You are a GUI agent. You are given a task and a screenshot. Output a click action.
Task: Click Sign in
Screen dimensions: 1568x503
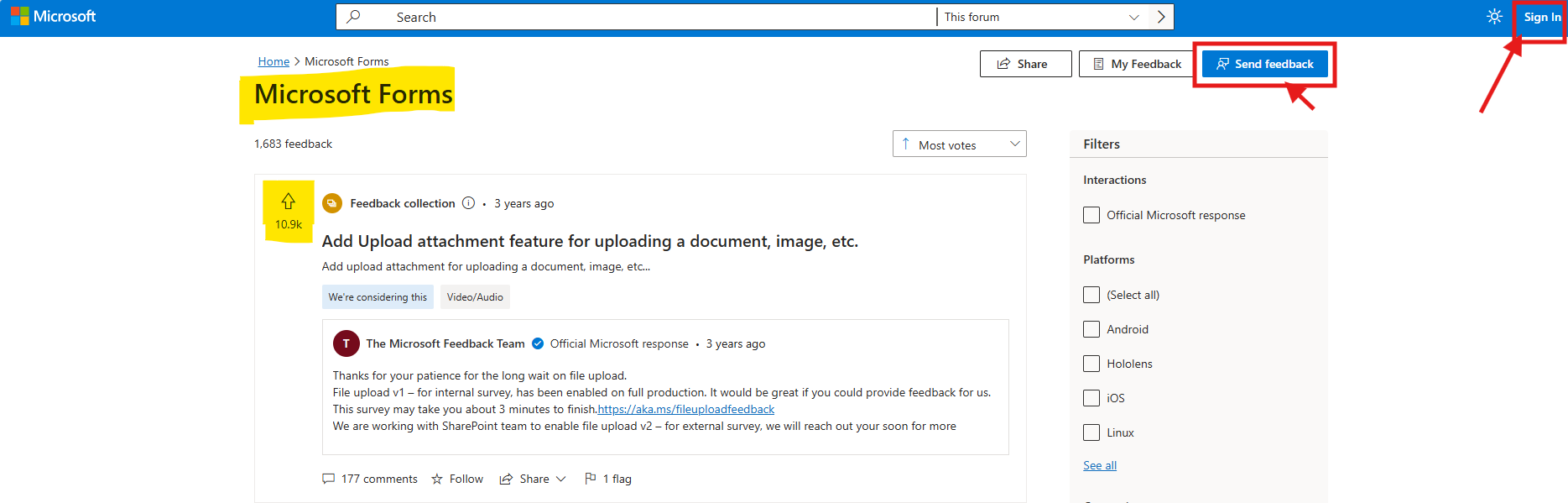pos(1542,17)
